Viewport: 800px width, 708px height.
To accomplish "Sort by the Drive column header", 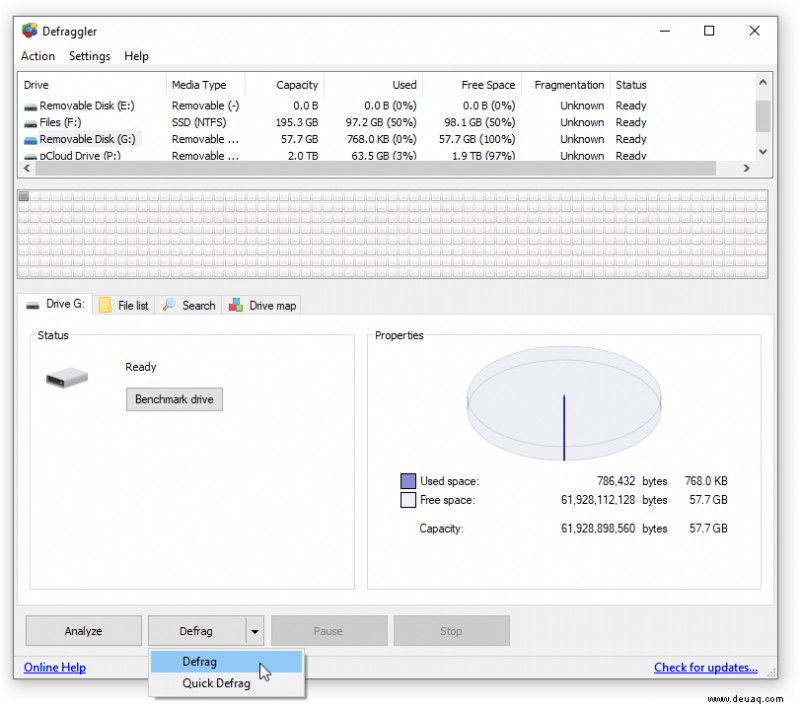I will [x=92, y=85].
